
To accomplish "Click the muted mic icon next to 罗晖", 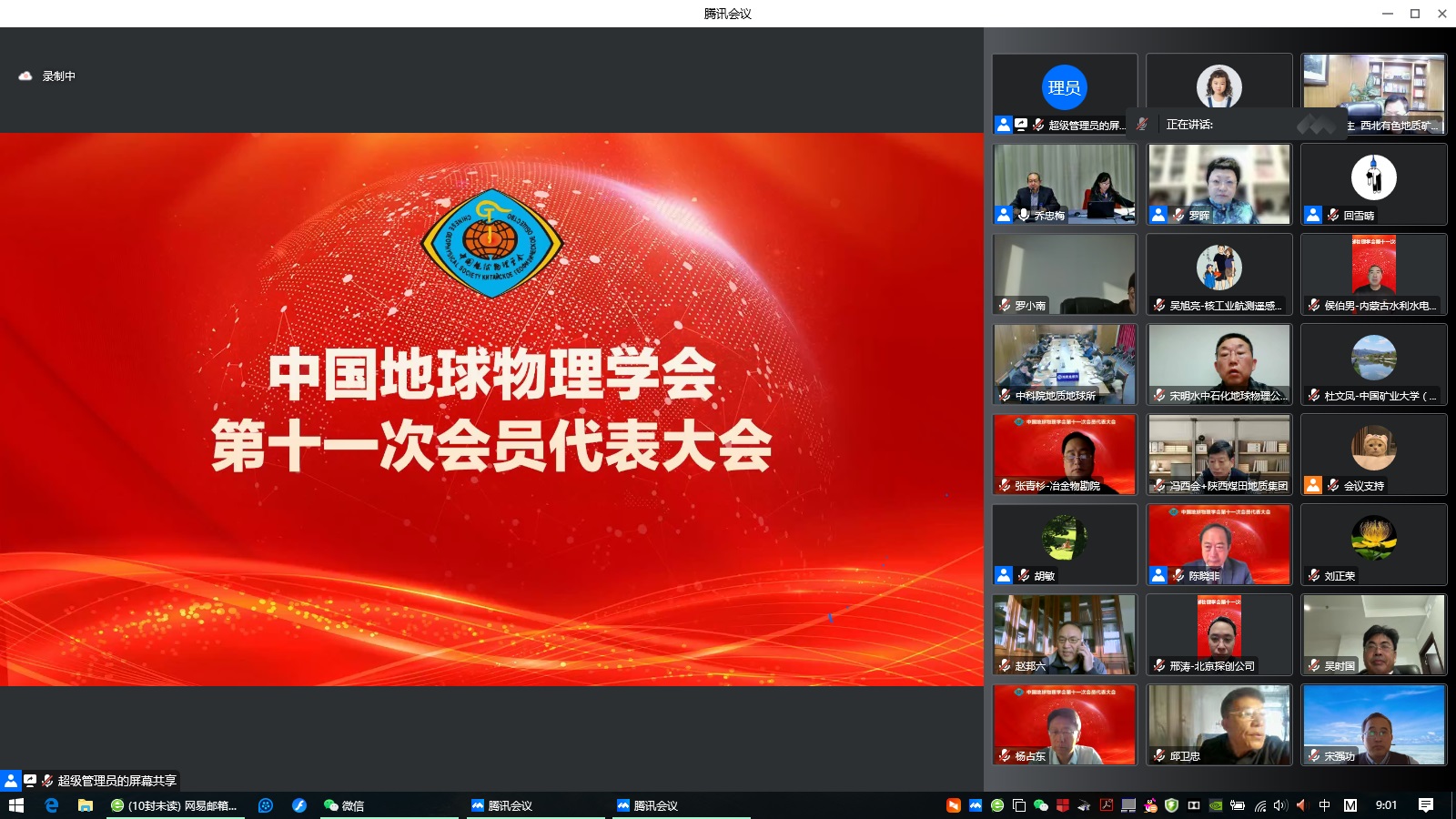I will [x=1178, y=215].
